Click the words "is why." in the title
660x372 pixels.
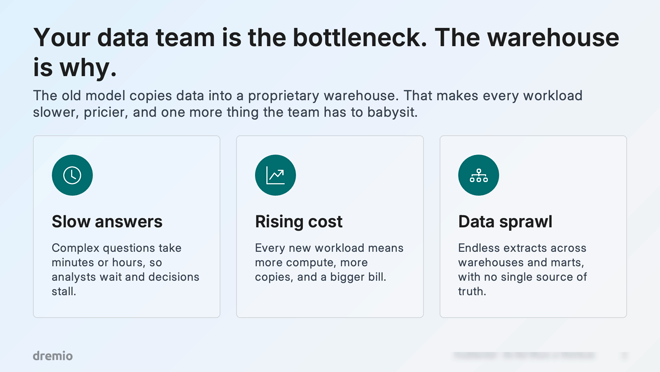75,67
